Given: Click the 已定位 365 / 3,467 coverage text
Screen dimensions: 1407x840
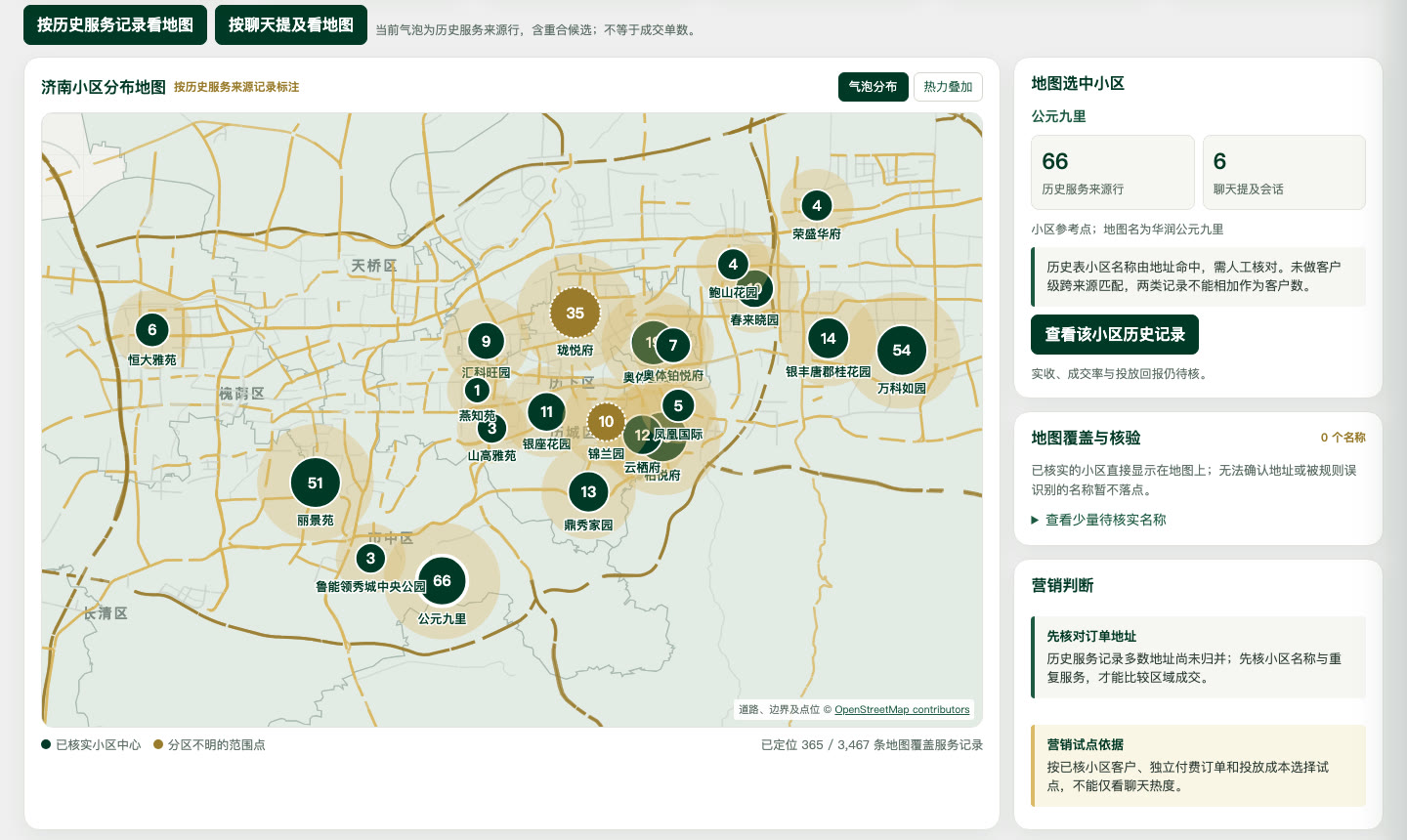Looking at the screenshot, I should [x=873, y=745].
